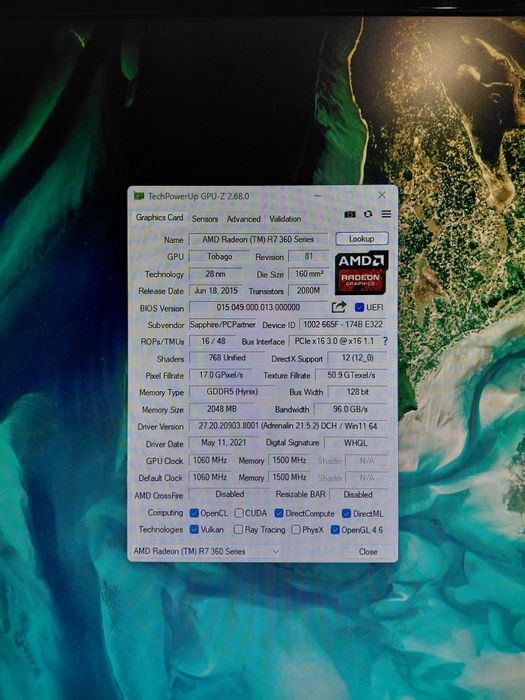The width and height of the screenshot is (525, 700).
Task: Toggle the OpenGL 4.6 checkbox
Action: (335, 530)
